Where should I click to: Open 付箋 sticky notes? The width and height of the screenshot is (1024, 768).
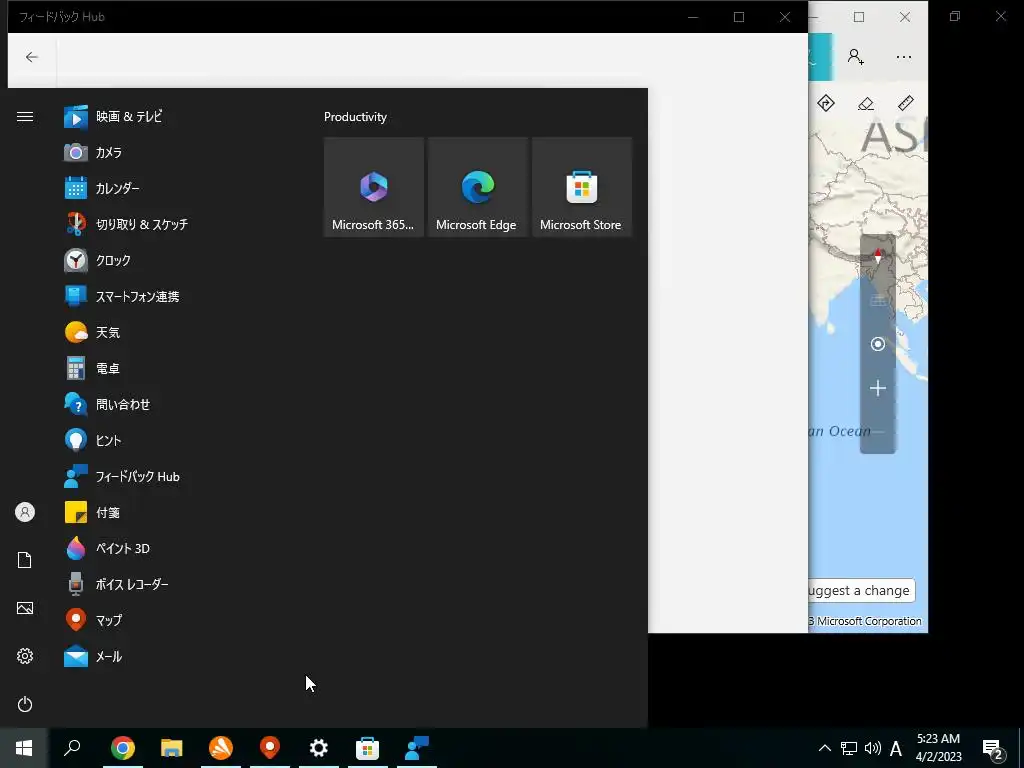pos(176,513)
